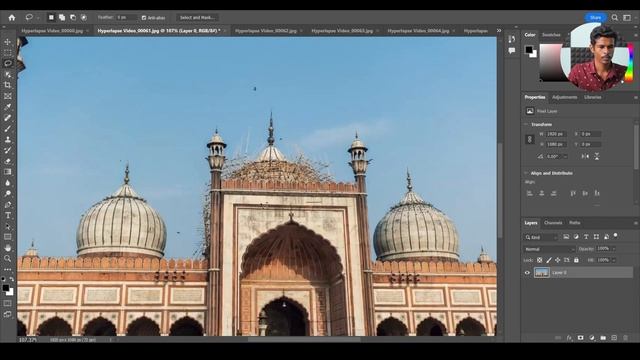
Task: Select the Lasso tool in the toolbar
Action: point(8,63)
